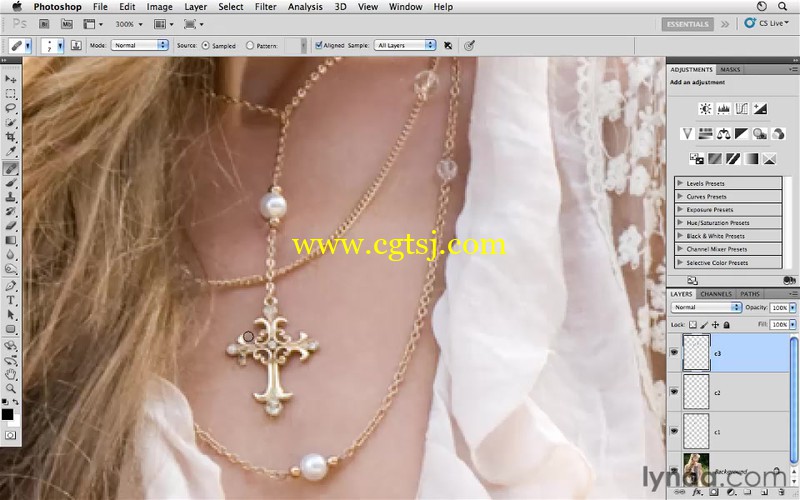The width and height of the screenshot is (800, 500).
Task: Select the Move tool
Action: click(x=11, y=79)
